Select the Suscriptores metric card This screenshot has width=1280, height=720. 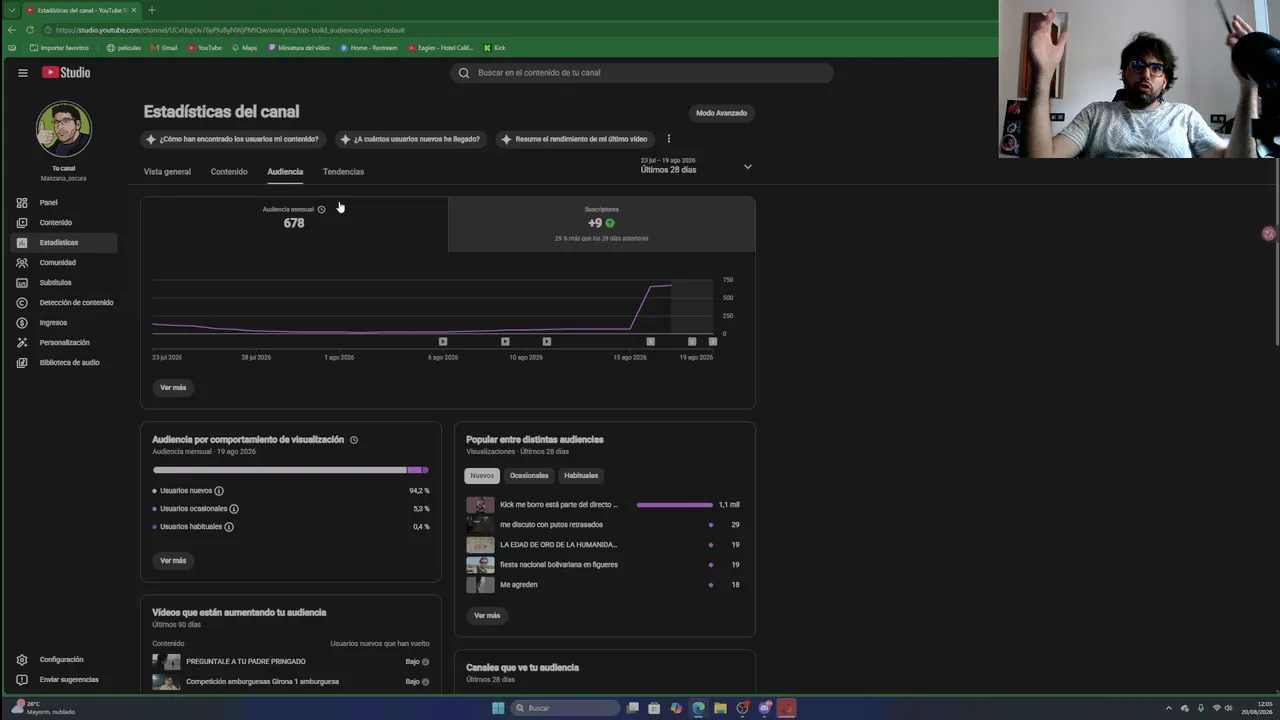[x=602, y=224]
